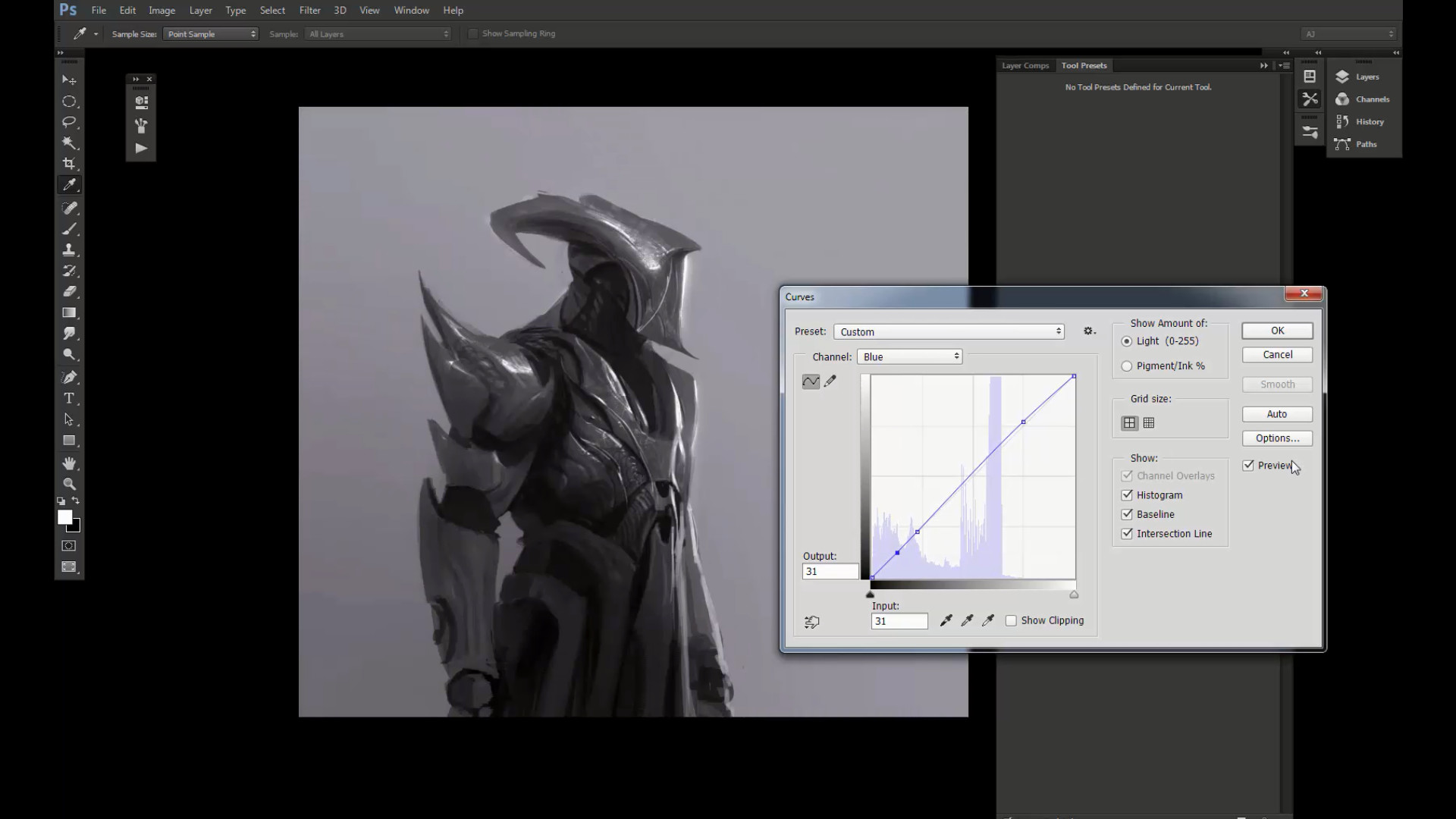
Task: Open the workspace switcher dropdown
Action: pos(1348,34)
